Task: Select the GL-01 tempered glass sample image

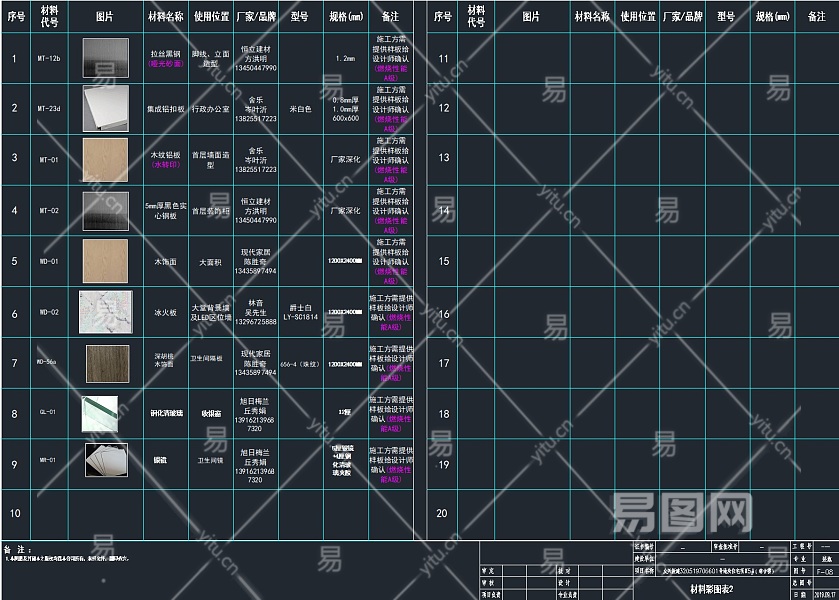Action: click(100, 412)
